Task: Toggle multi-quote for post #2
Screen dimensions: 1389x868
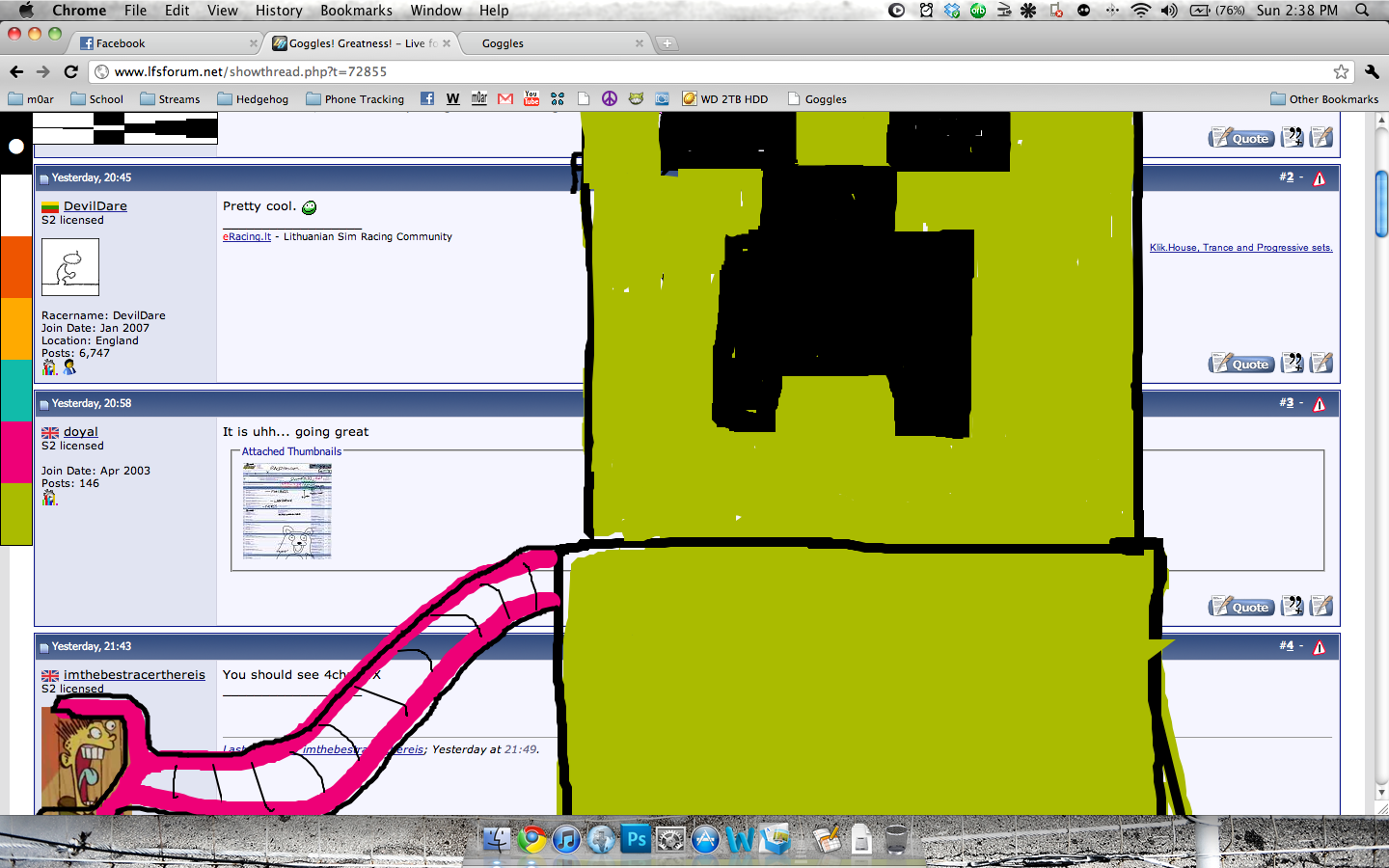Action: tap(1293, 363)
